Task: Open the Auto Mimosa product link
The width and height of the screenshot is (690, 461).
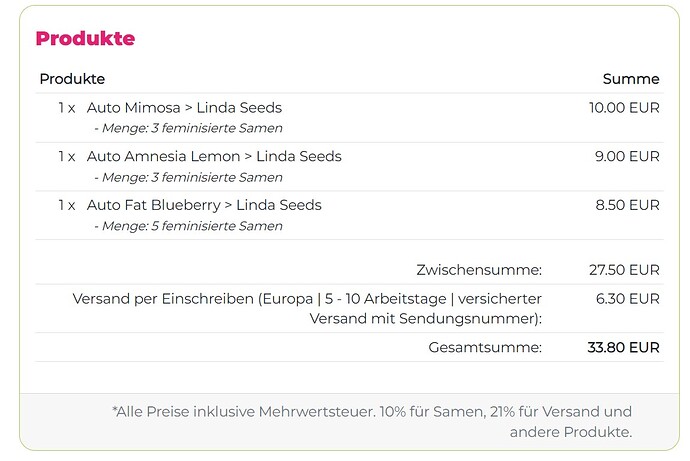Action: point(184,108)
